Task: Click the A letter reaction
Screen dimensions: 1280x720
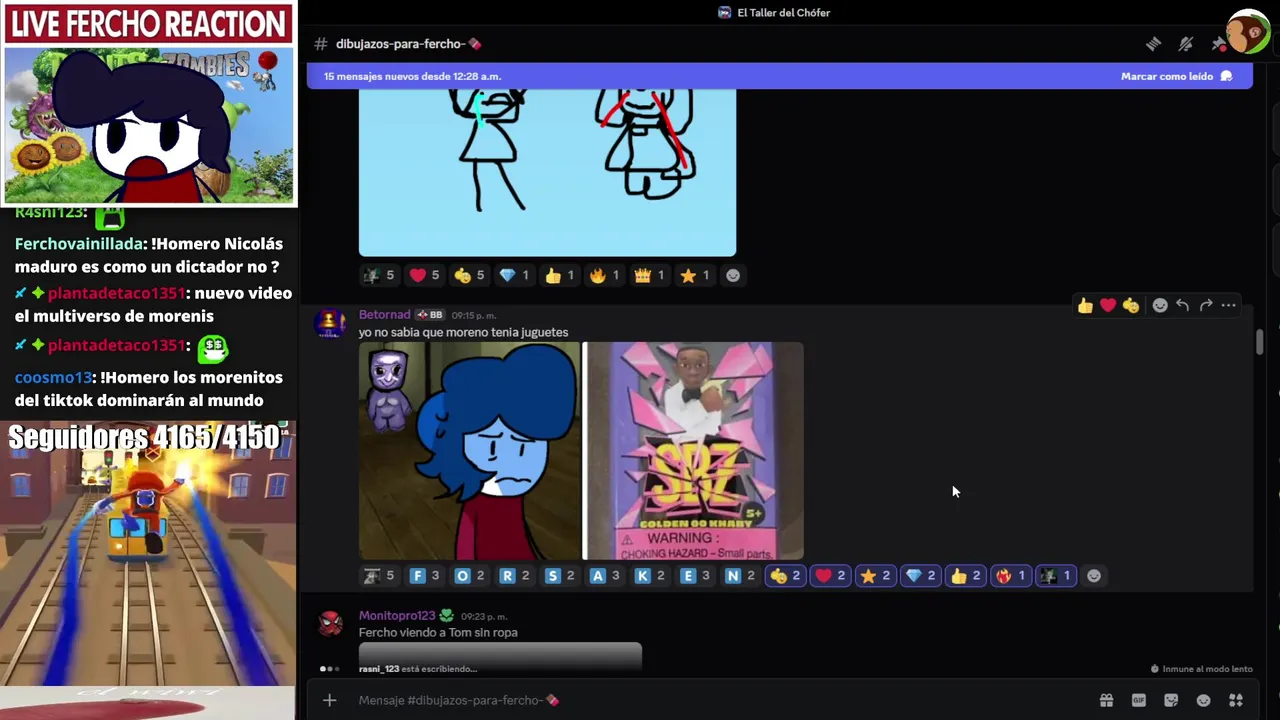Action: pyautogui.click(x=604, y=576)
